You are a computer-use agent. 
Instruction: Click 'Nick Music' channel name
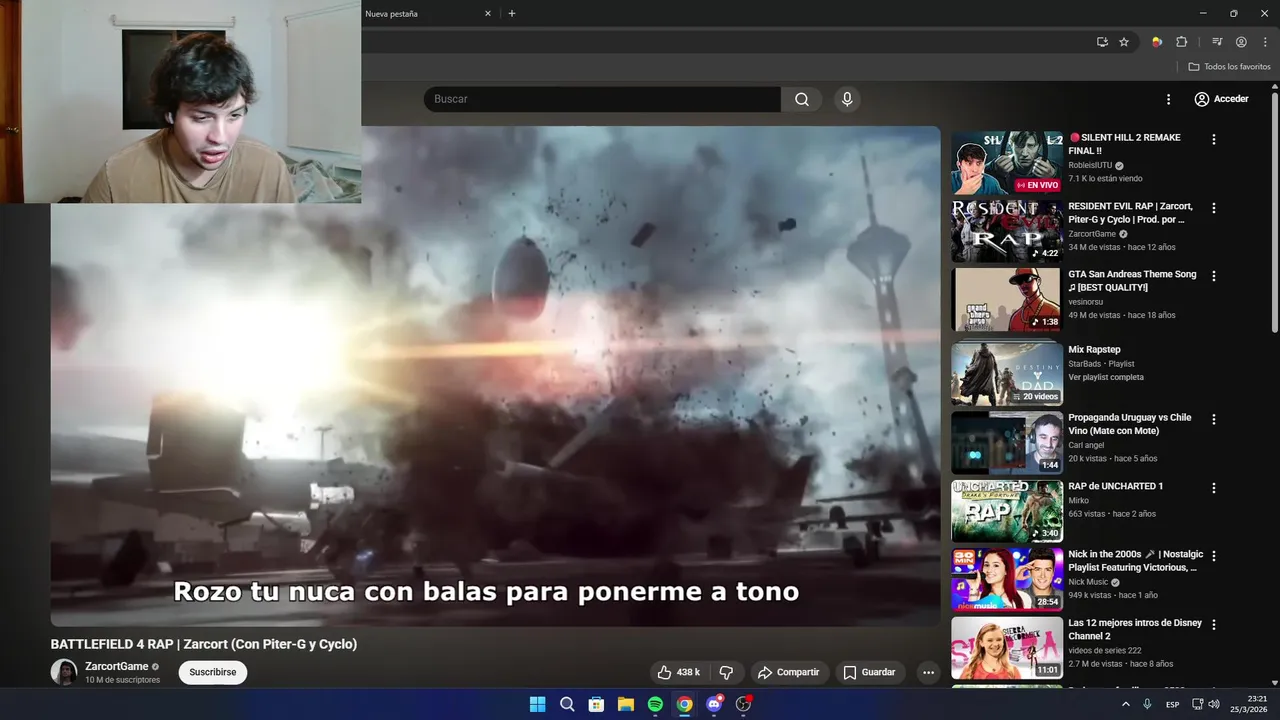(1088, 582)
